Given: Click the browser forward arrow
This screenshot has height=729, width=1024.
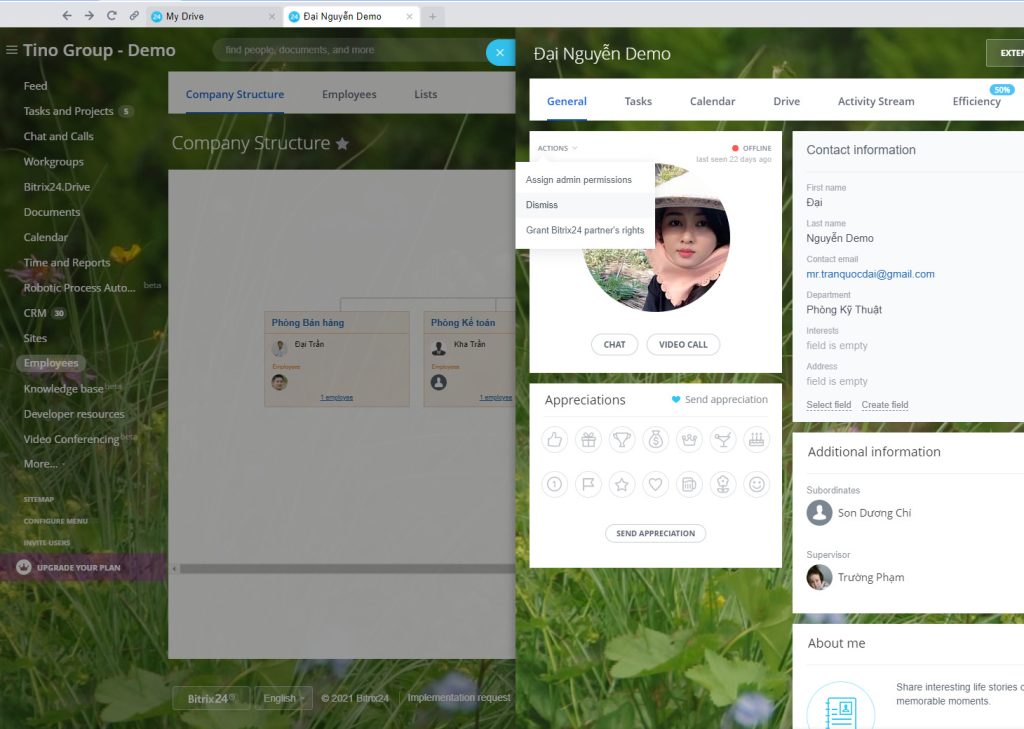Looking at the screenshot, I should click(x=89, y=16).
